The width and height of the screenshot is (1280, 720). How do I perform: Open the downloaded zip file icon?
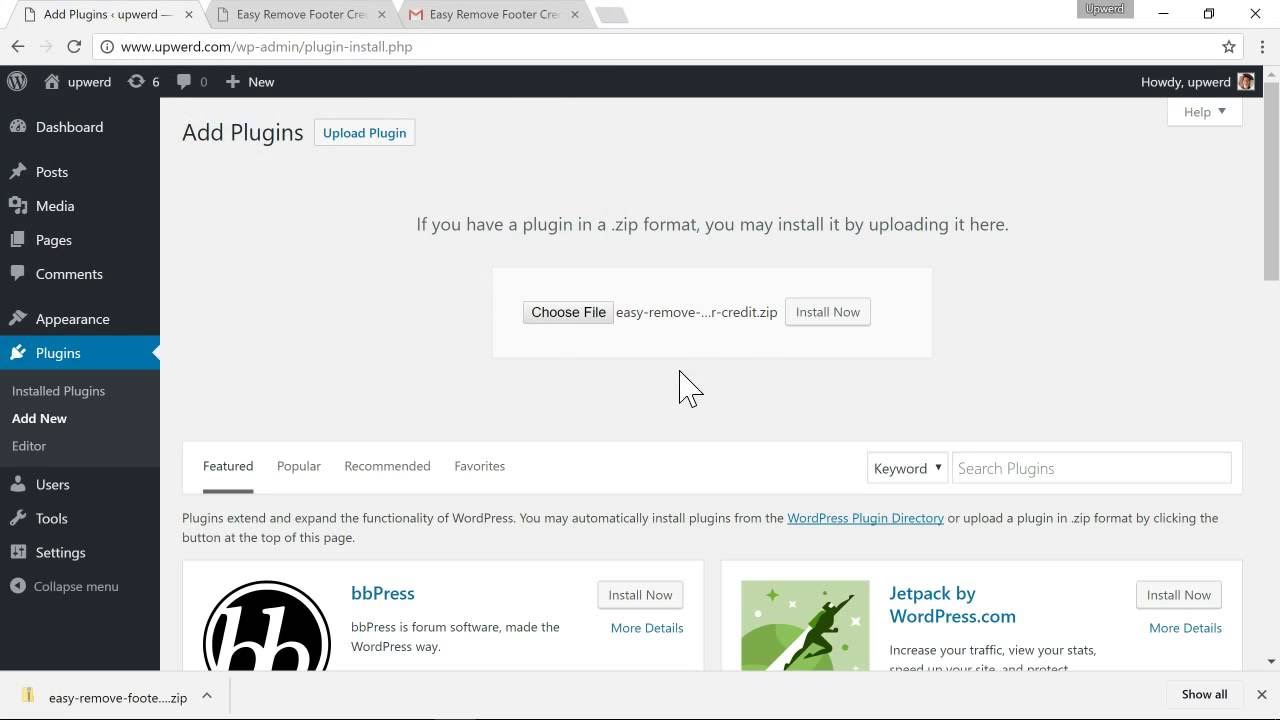pyautogui.click(x=28, y=695)
